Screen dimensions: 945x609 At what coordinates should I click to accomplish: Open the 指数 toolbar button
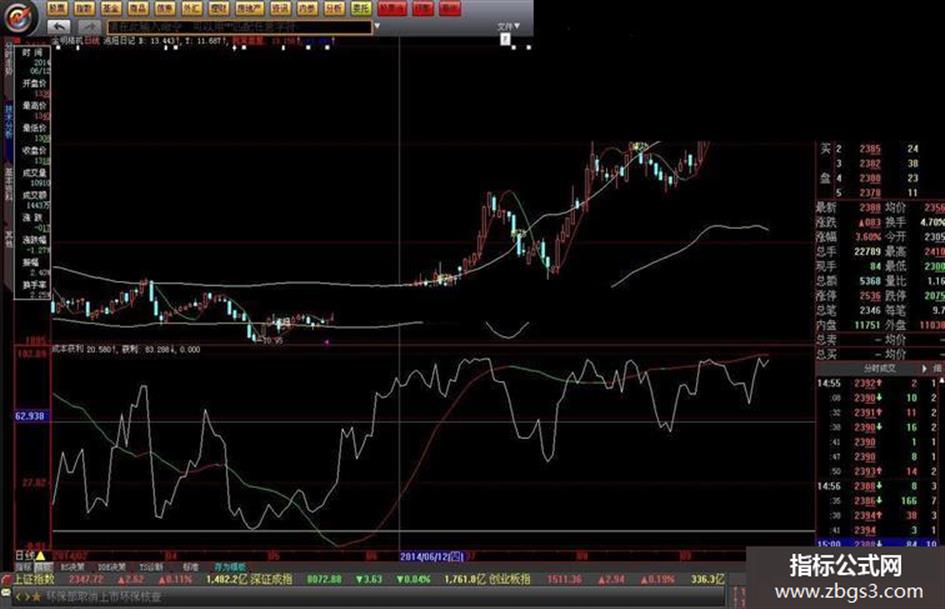[84, 8]
